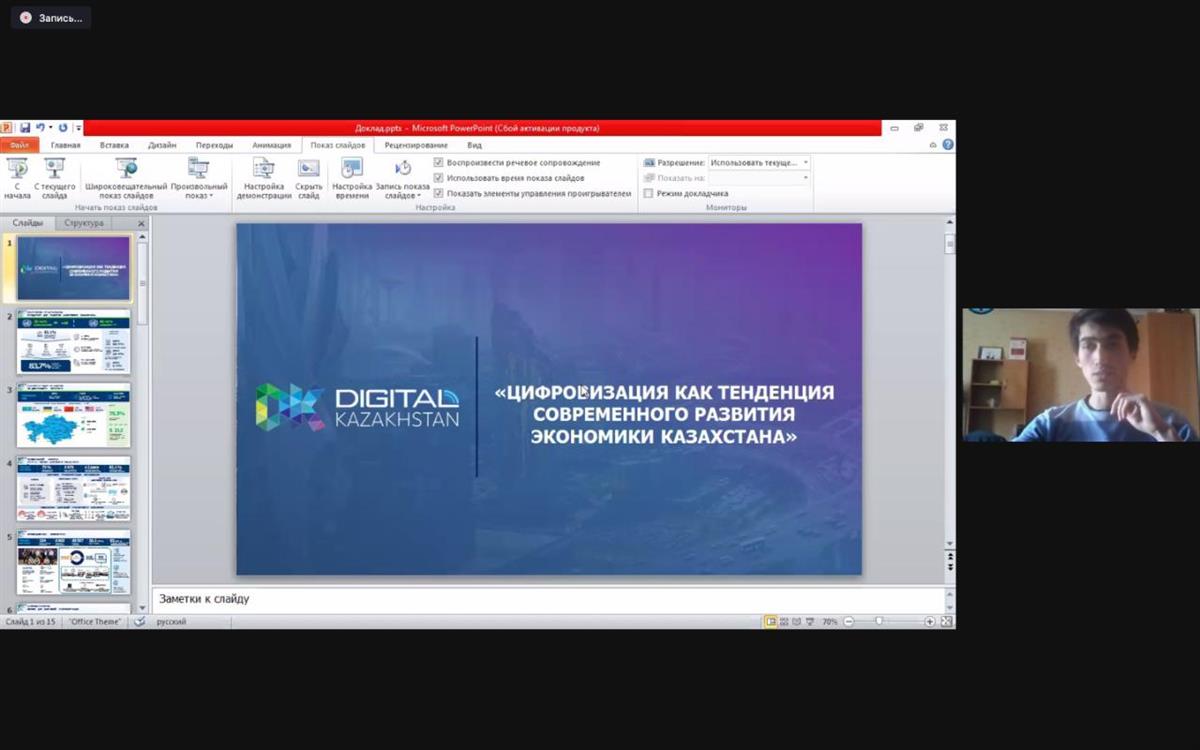
Task: Start slideshow from beginning (С начала)
Action: tap(17, 170)
